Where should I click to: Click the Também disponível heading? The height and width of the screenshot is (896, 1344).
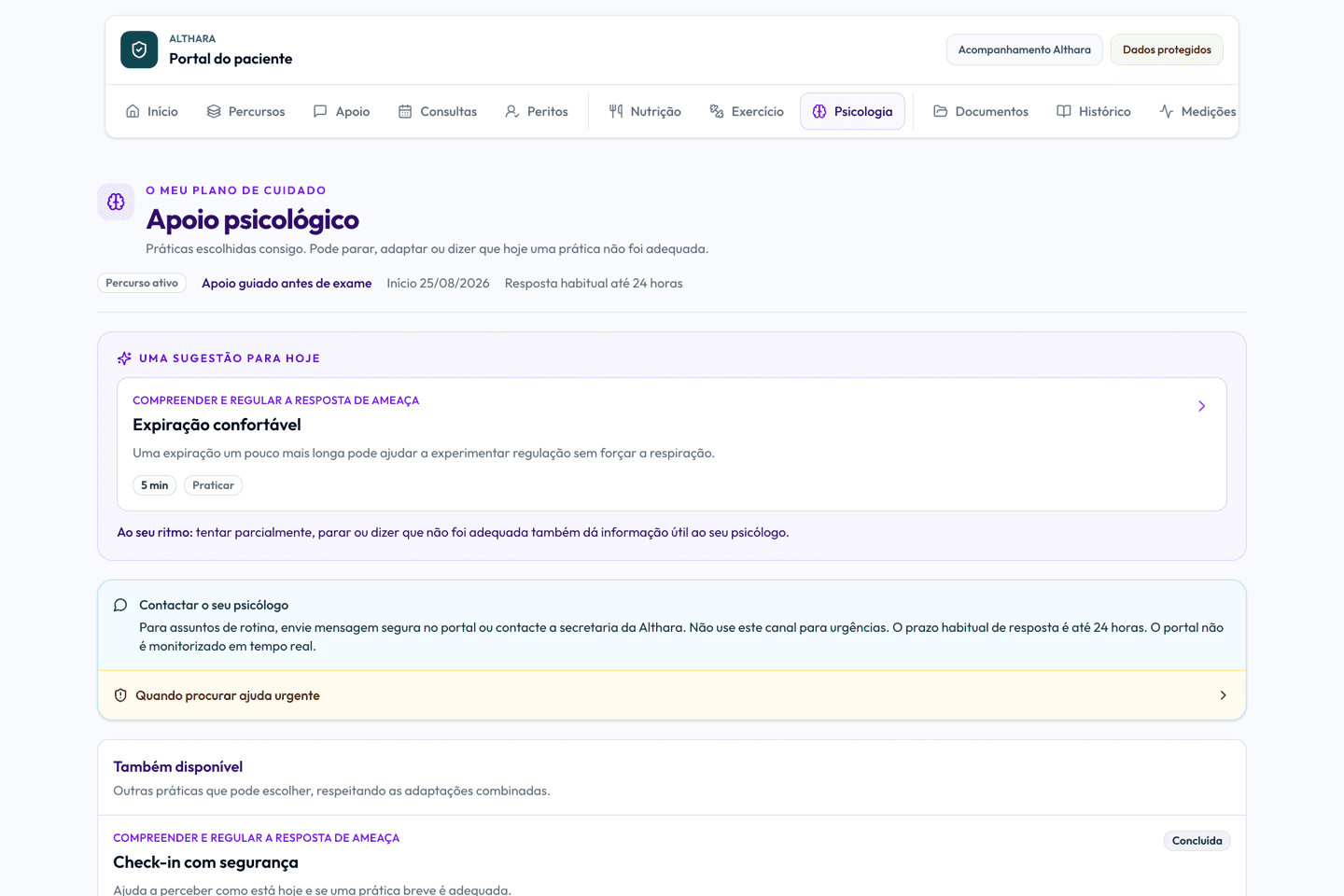coord(178,766)
